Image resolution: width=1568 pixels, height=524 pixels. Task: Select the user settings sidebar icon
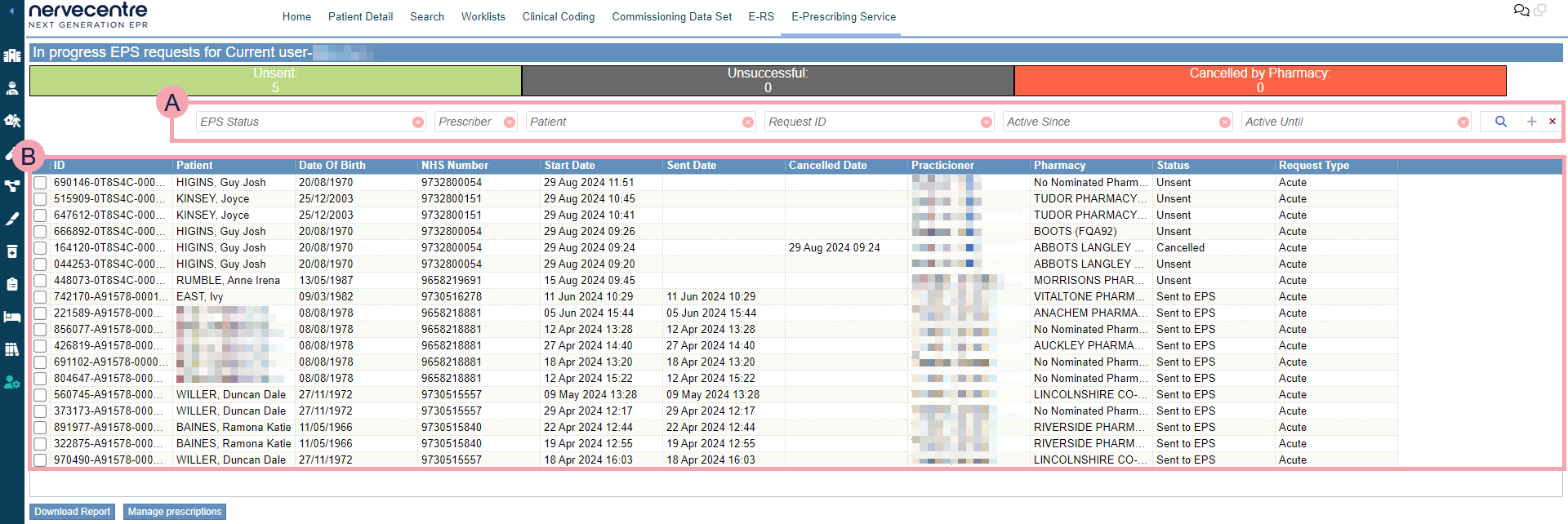click(12, 382)
